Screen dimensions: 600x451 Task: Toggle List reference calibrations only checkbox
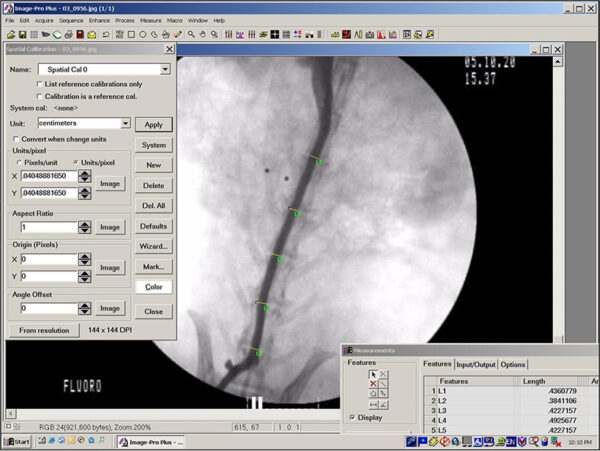(x=39, y=84)
